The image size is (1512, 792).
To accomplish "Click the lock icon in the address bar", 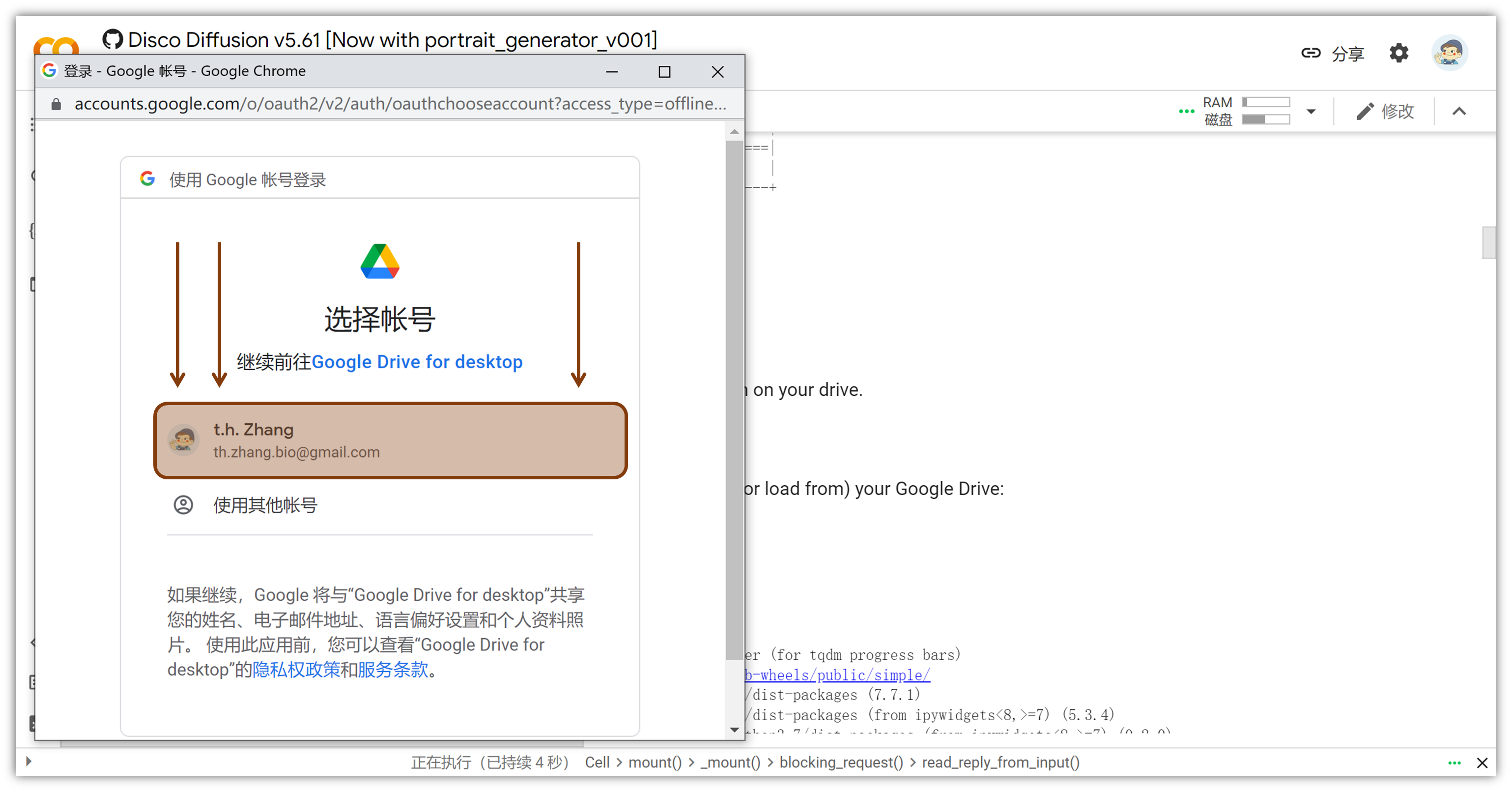I will [x=56, y=104].
